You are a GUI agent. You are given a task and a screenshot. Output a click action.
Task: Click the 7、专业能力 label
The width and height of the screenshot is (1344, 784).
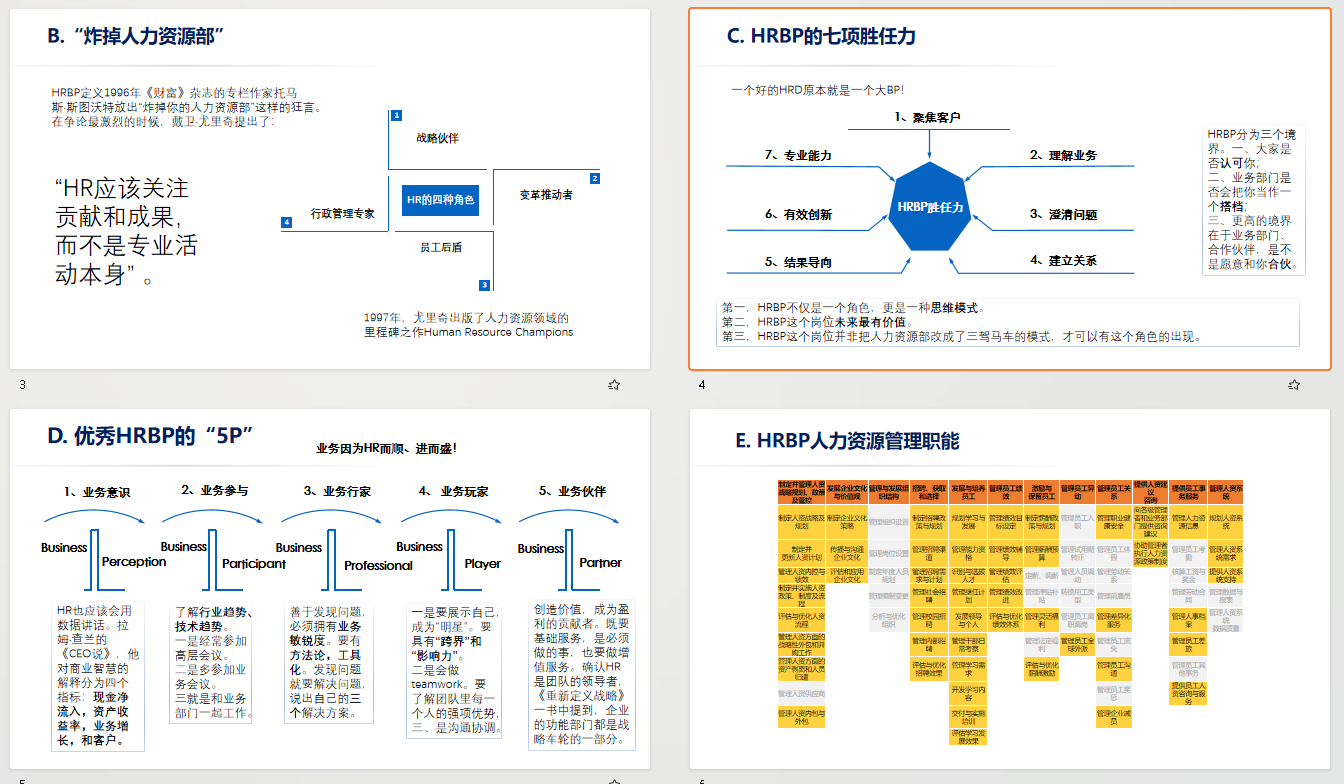[798, 155]
